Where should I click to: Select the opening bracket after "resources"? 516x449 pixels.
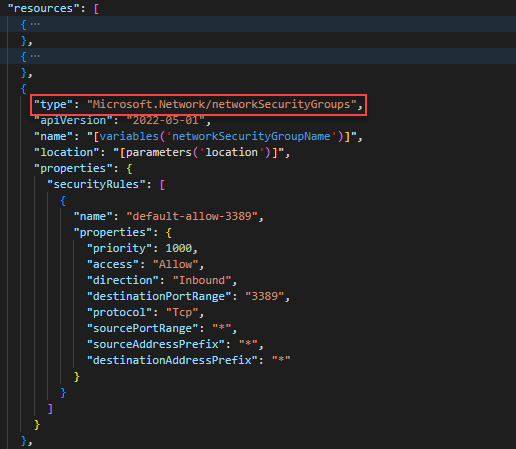[x=96, y=9]
